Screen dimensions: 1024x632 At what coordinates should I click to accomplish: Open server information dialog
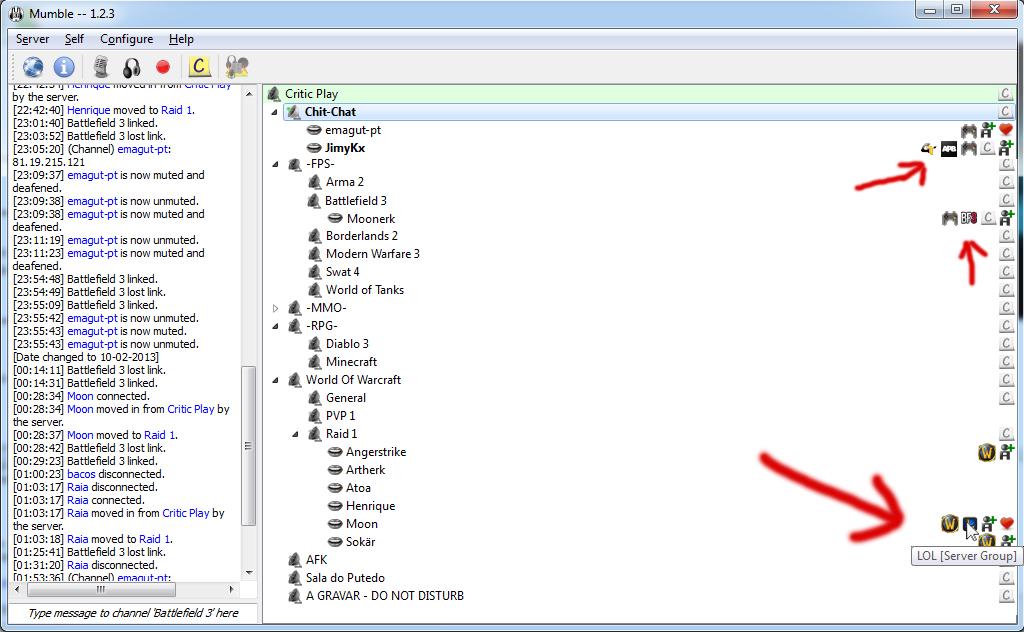(66, 68)
